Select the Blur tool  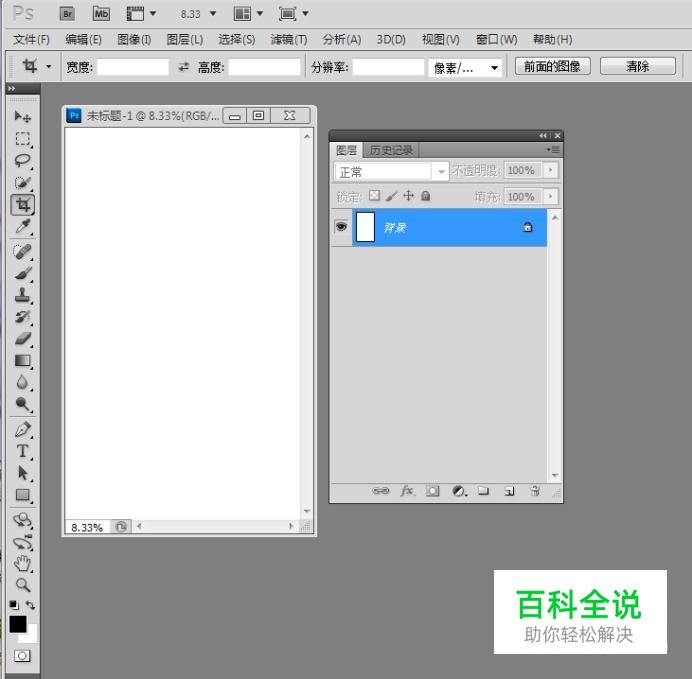pyautogui.click(x=23, y=382)
